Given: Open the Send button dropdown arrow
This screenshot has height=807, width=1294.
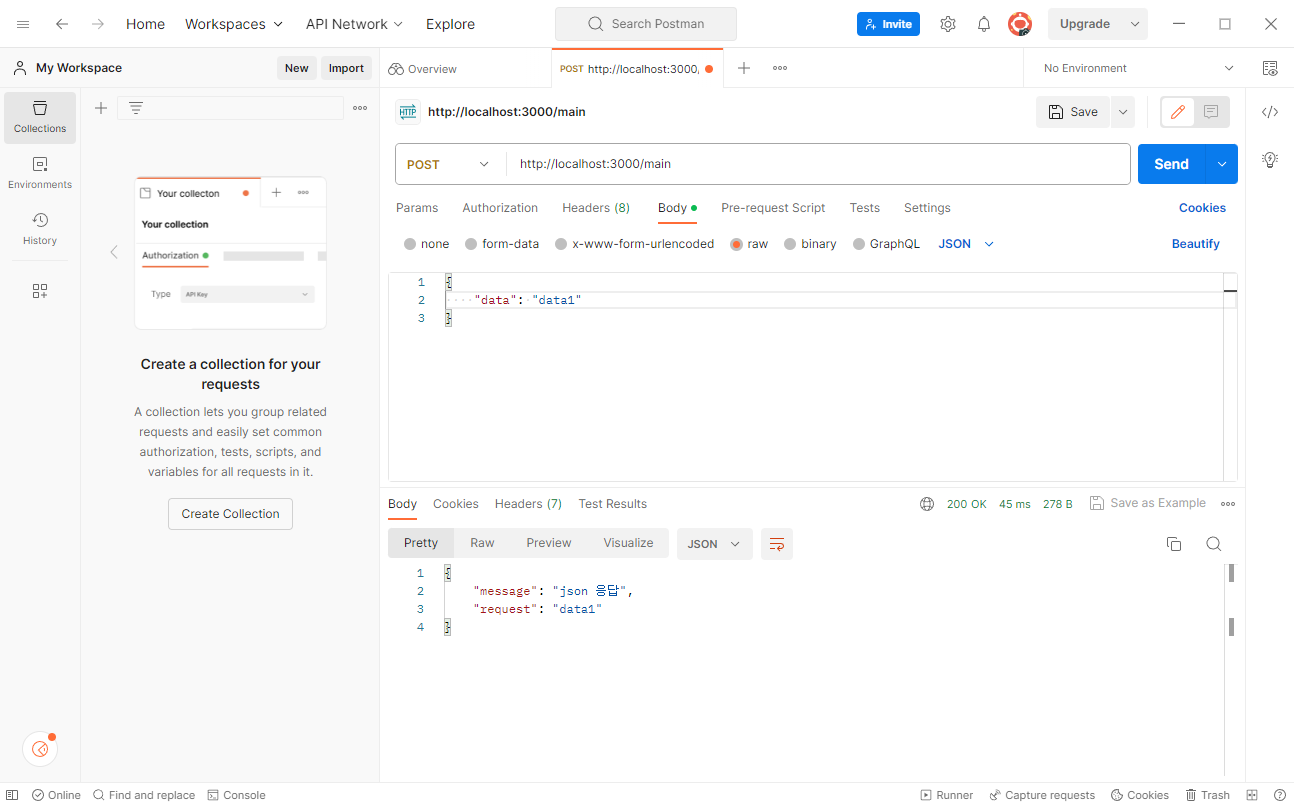Looking at the screenshot, I should click(x=1221, y=164).
